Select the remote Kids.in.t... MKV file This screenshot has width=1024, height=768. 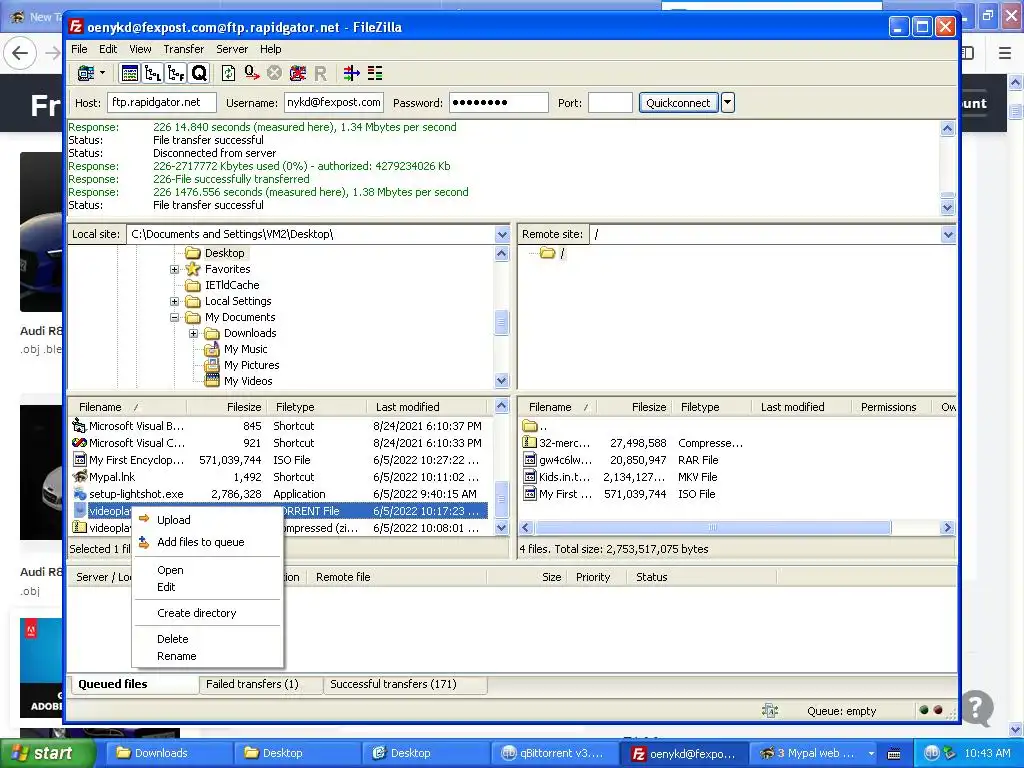coord(737,477)
